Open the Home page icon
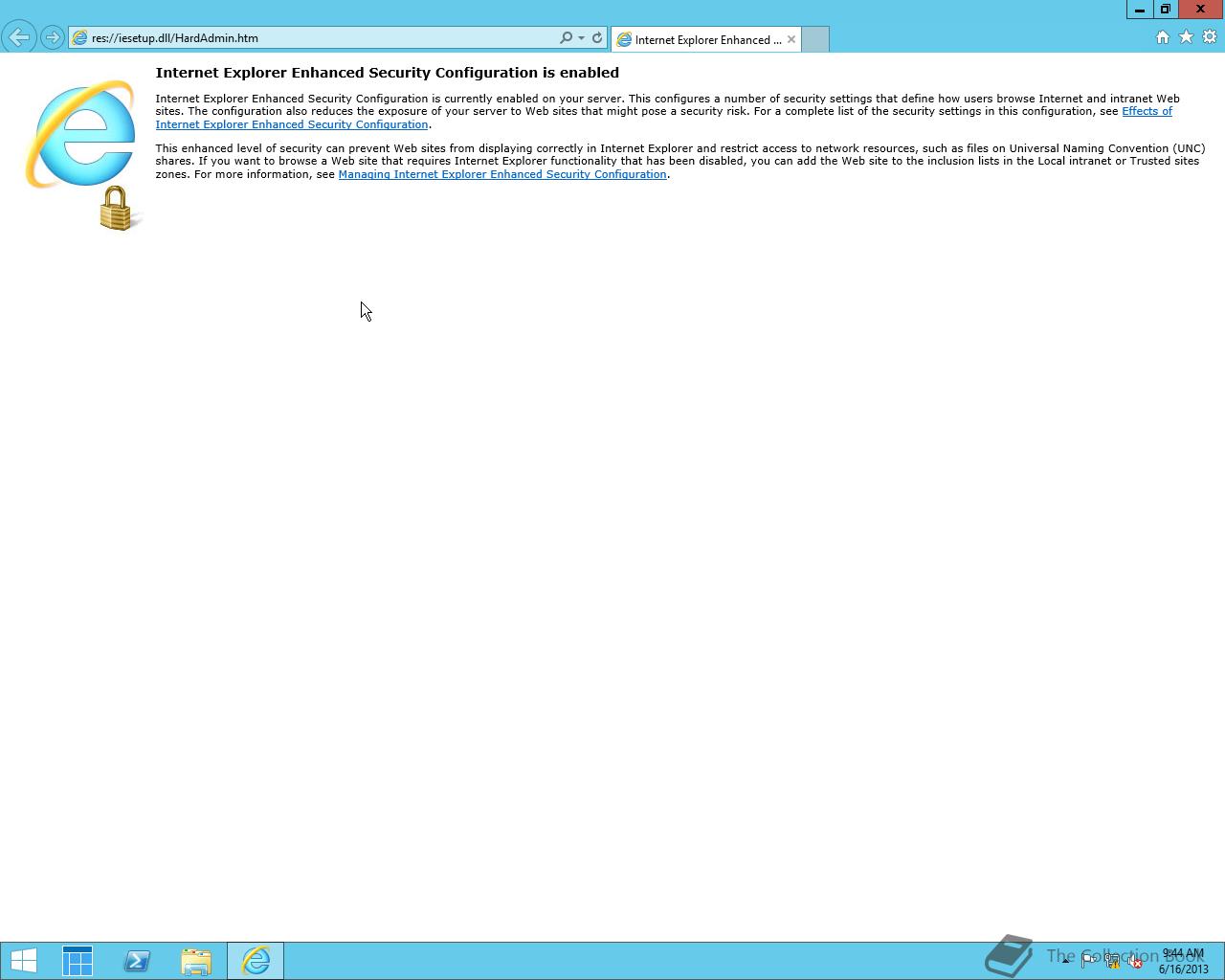1225x980 pixels. (x=1162, y=37)
